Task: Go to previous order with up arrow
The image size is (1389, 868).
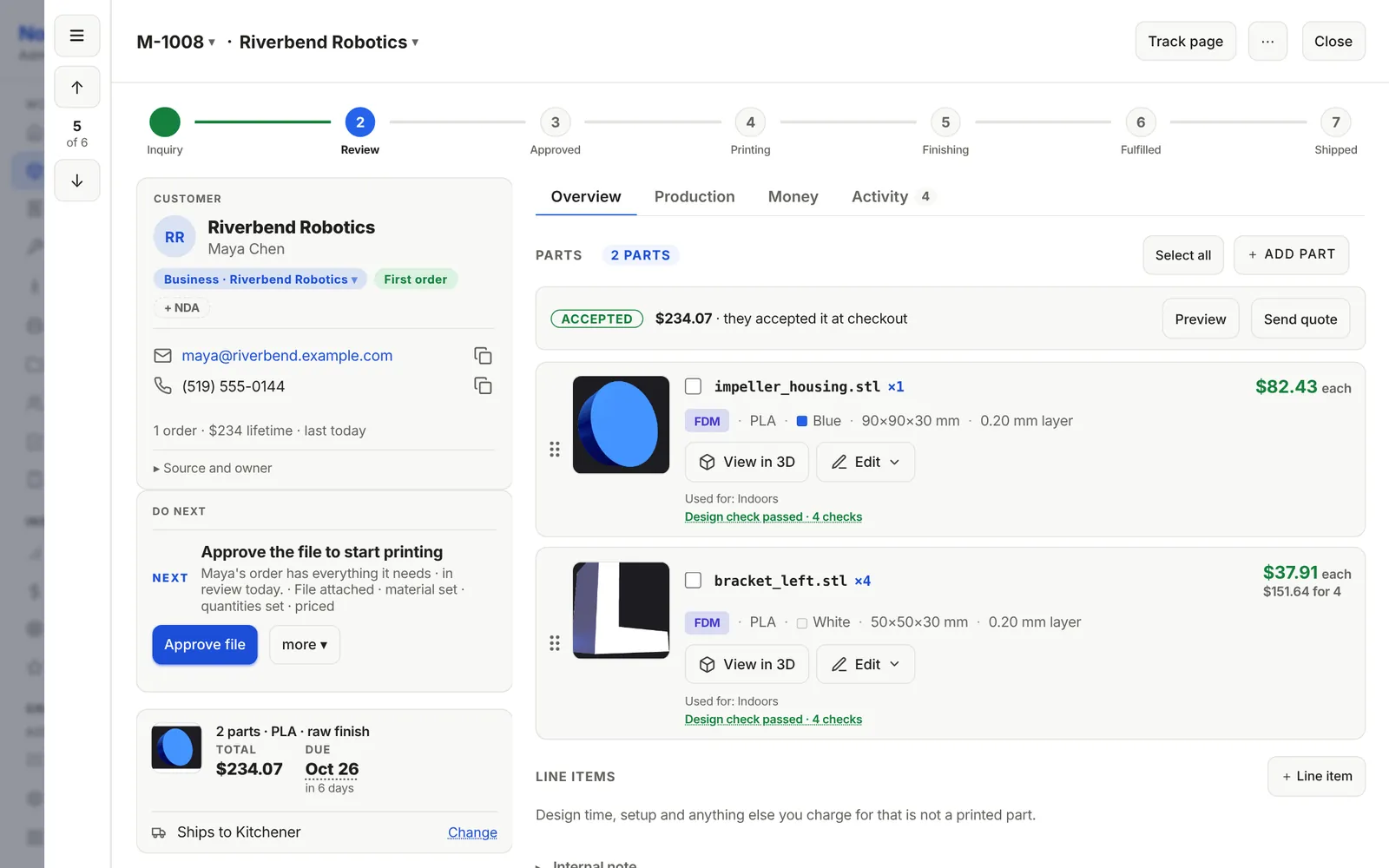Action: pos(77,87)
